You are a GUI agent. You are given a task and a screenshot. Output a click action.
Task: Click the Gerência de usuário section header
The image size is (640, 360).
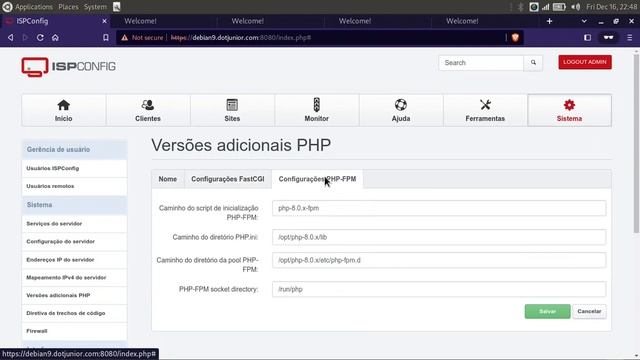(74, 149)
